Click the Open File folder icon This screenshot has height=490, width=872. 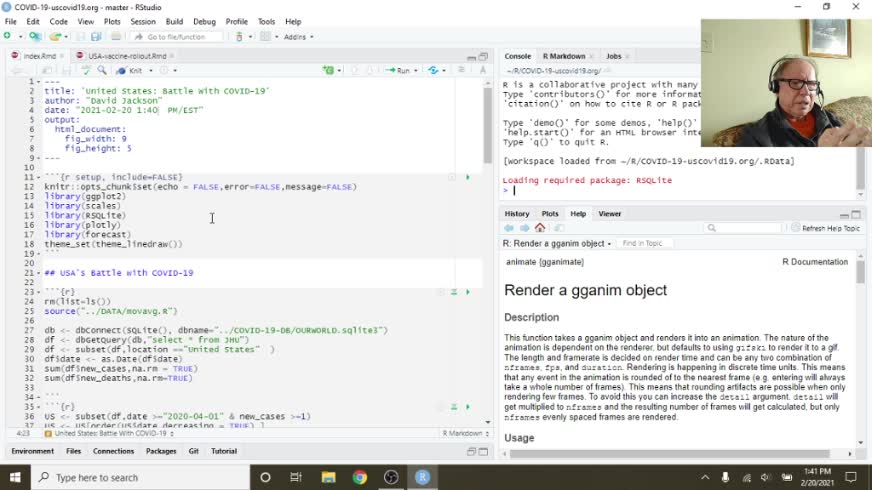tap(54, 37)
